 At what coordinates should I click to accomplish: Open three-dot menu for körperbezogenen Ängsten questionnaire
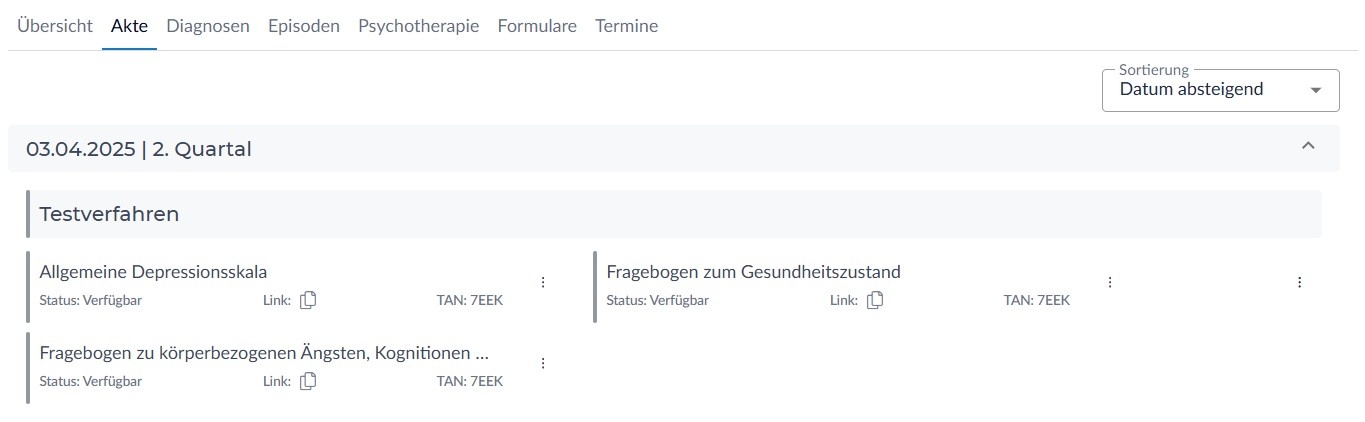[543, 363]
